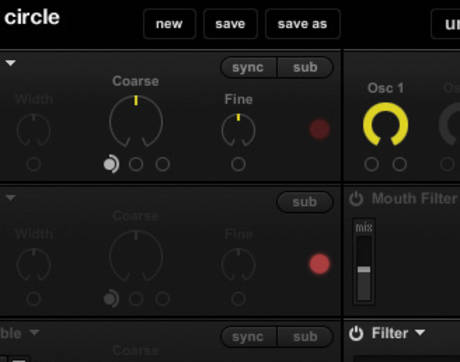
Task: Select the third modulation slot under top Coarse
Action: point(162,164)
